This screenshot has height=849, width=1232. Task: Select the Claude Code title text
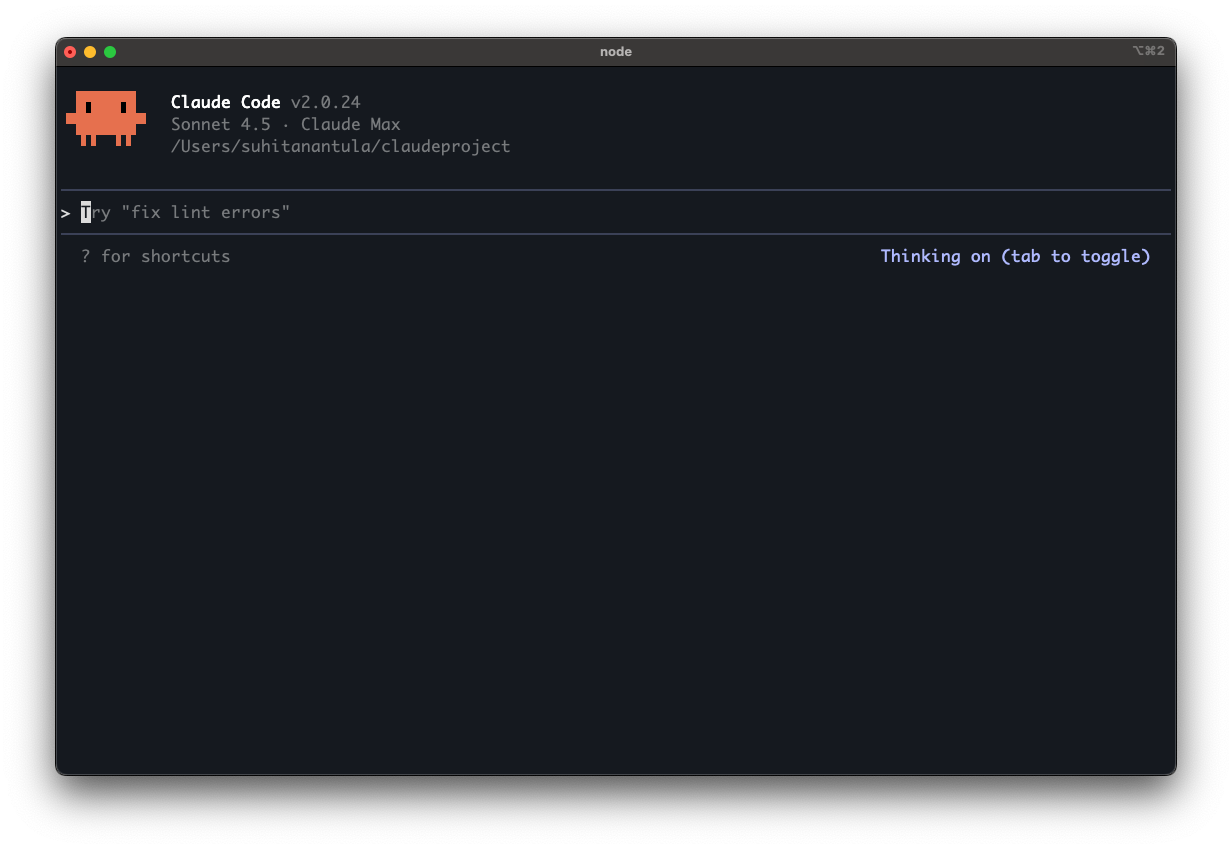pyautogui.click(x=225, y=101)
